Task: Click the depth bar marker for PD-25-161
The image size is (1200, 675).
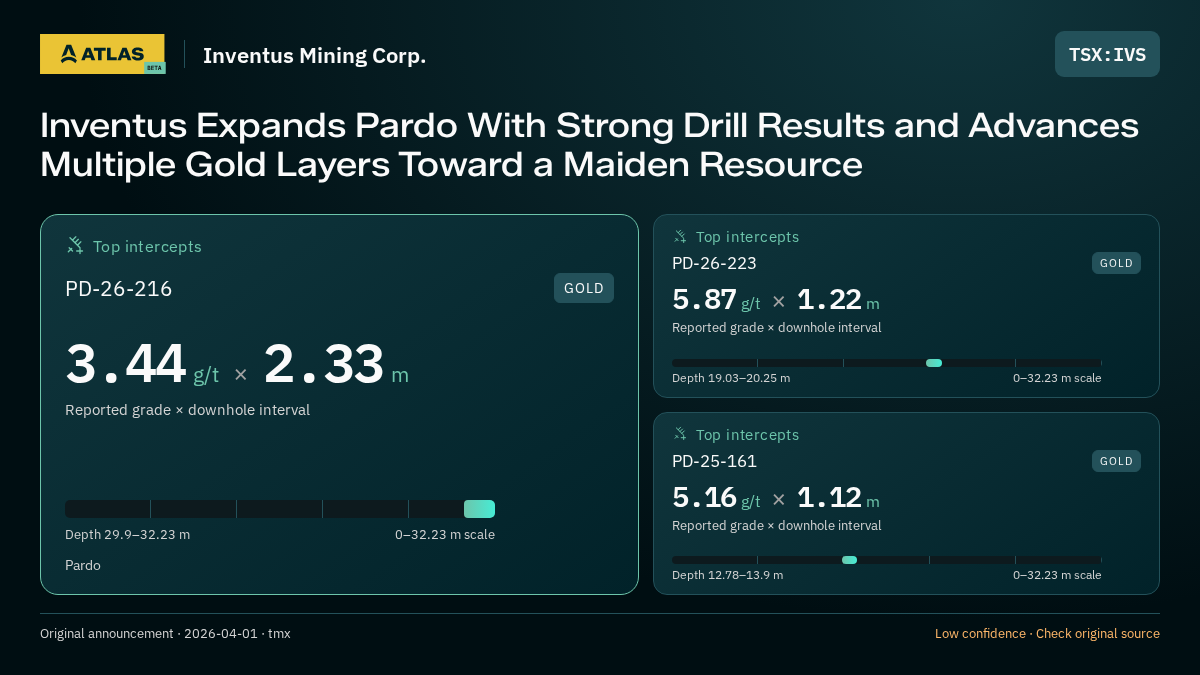Action: [x=849, y=560]
